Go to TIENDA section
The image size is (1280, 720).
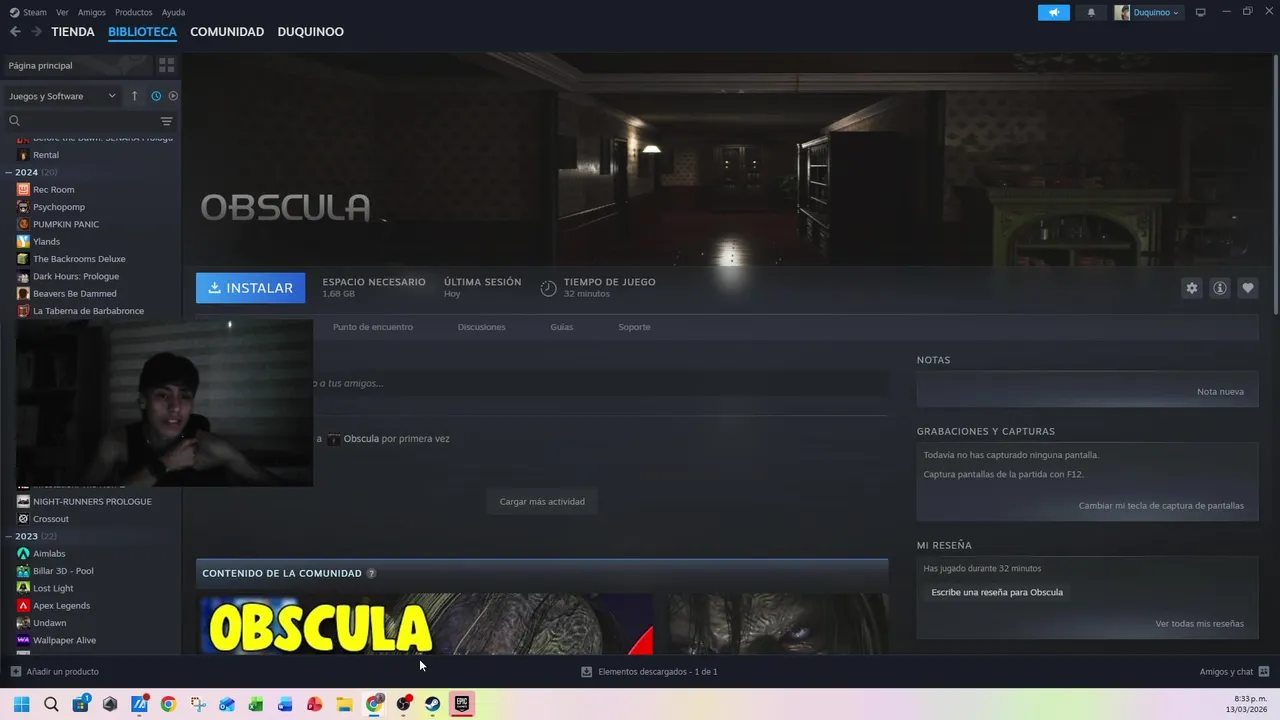(x=73, y=32)
